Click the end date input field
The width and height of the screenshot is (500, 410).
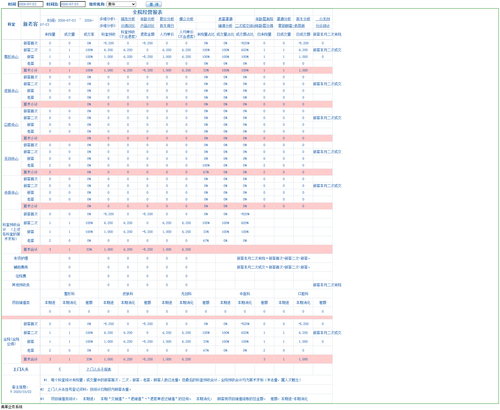click(x=73, y=4)
